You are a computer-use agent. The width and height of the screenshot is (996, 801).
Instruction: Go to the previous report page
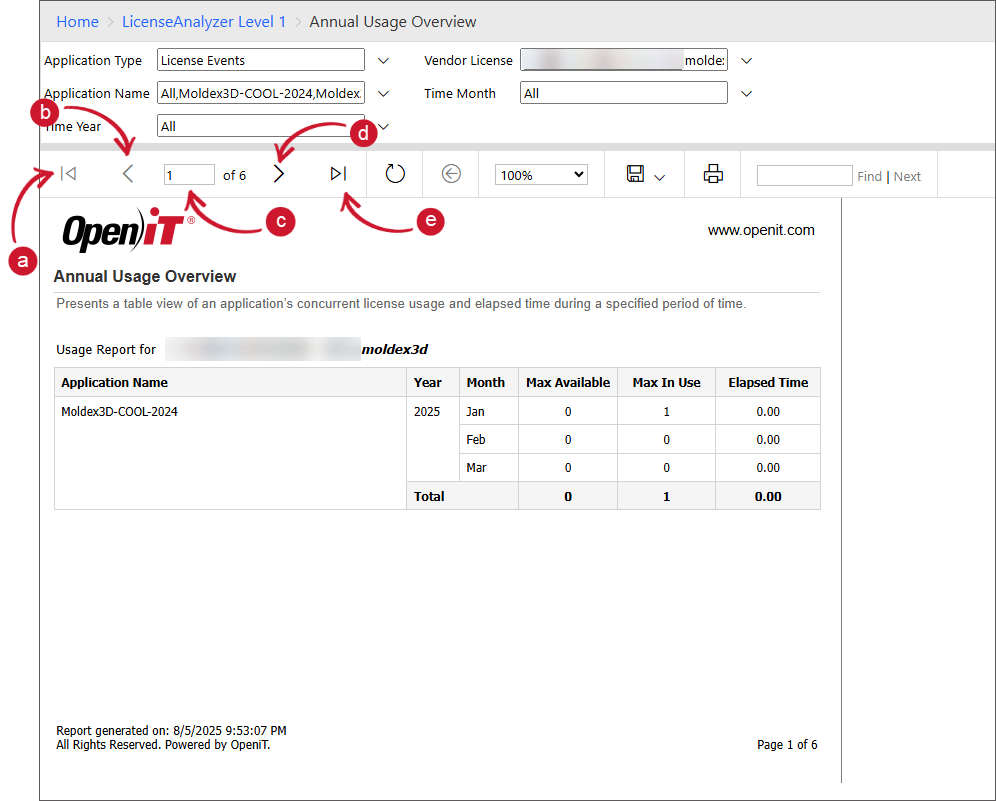tap(127, 173)
